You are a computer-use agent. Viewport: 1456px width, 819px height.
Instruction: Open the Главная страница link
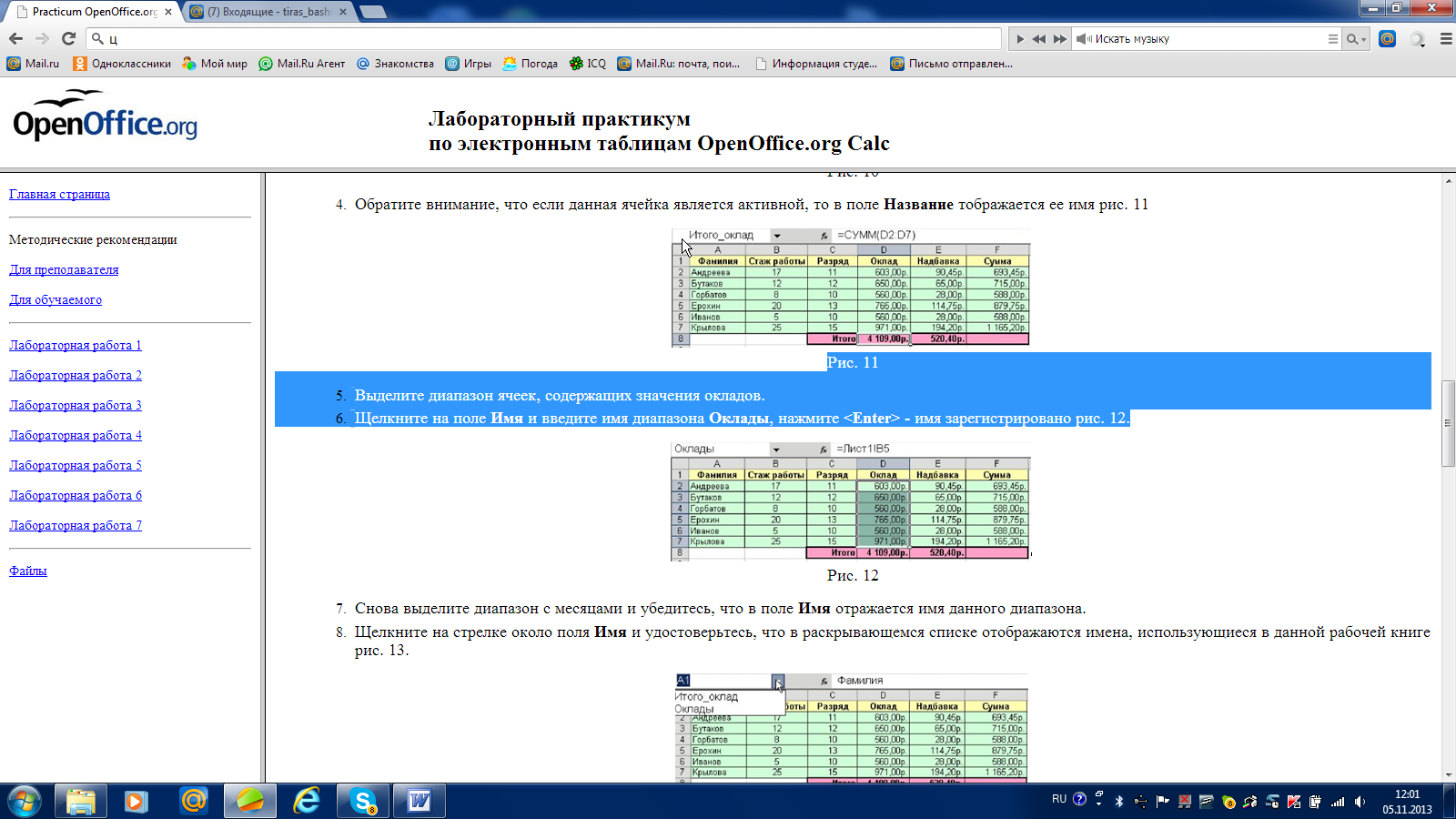59,194
